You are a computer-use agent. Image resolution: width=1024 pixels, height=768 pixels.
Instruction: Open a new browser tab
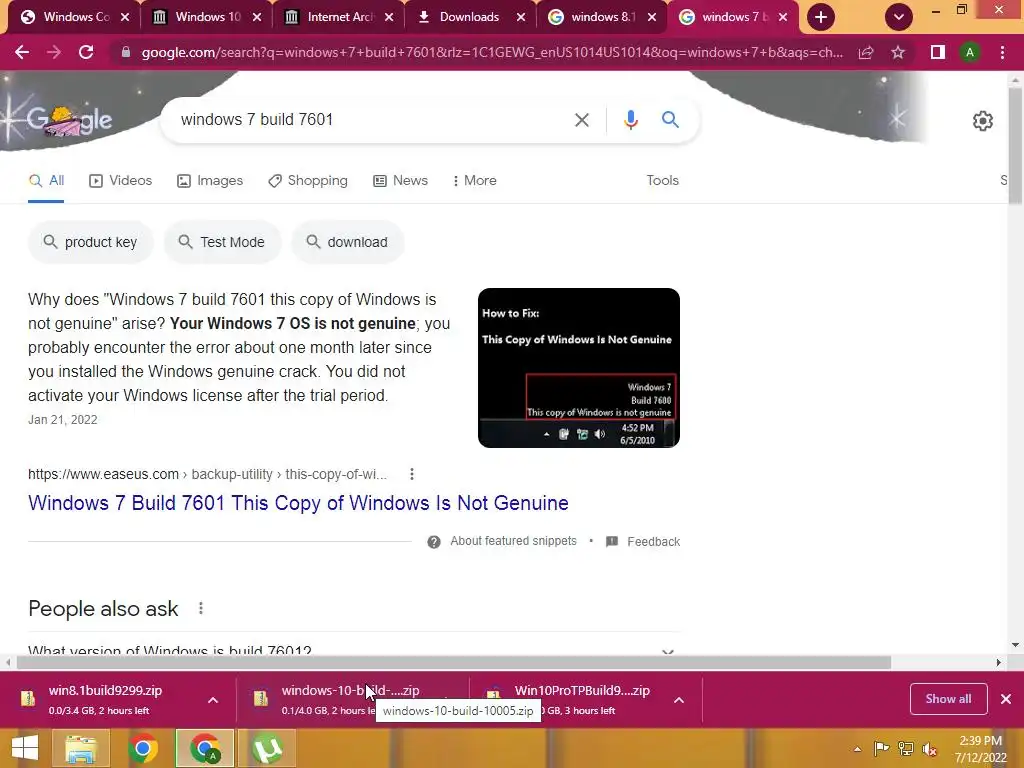point(821,17)
